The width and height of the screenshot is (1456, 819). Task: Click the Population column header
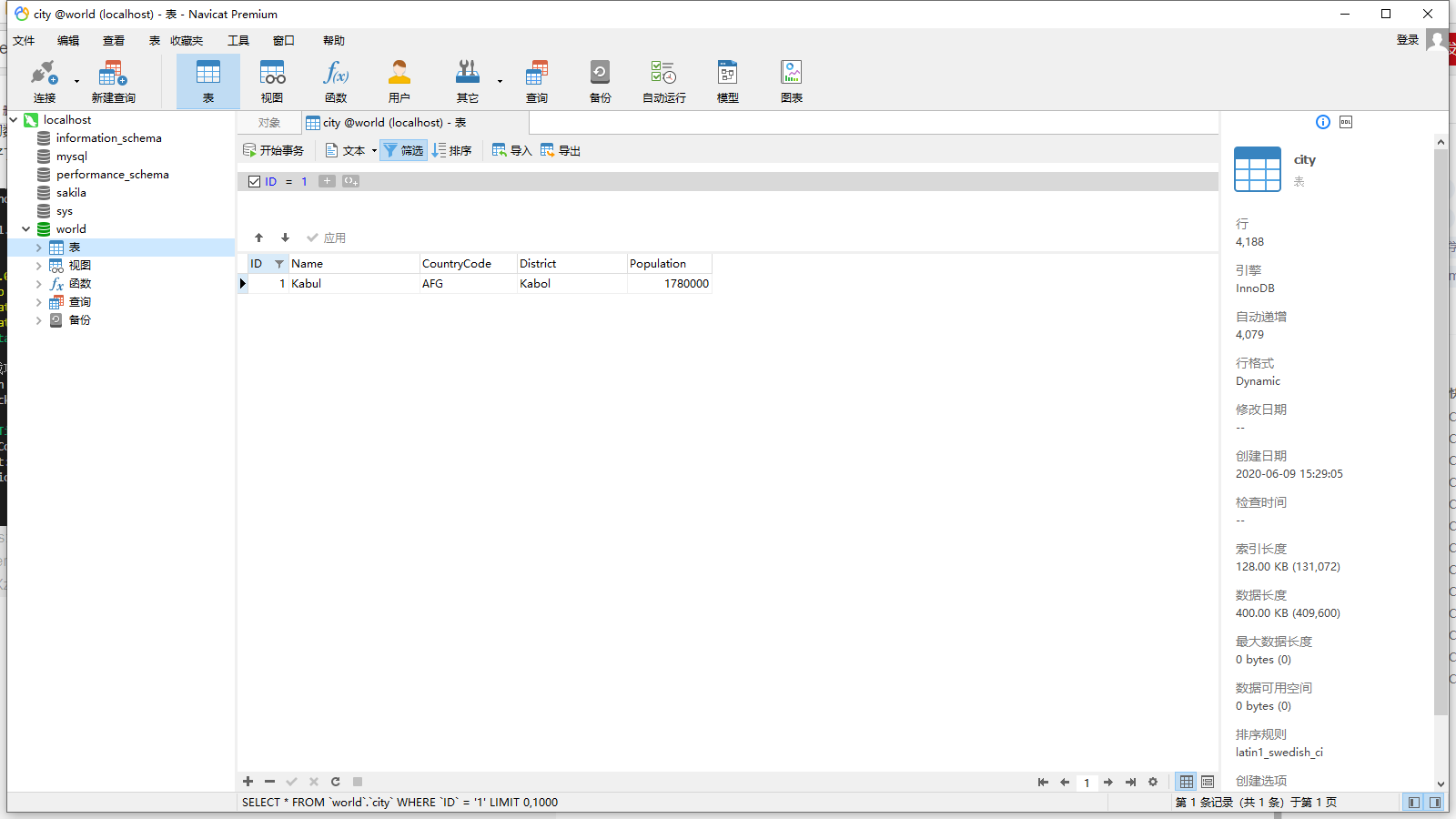(x=669, y=264)
